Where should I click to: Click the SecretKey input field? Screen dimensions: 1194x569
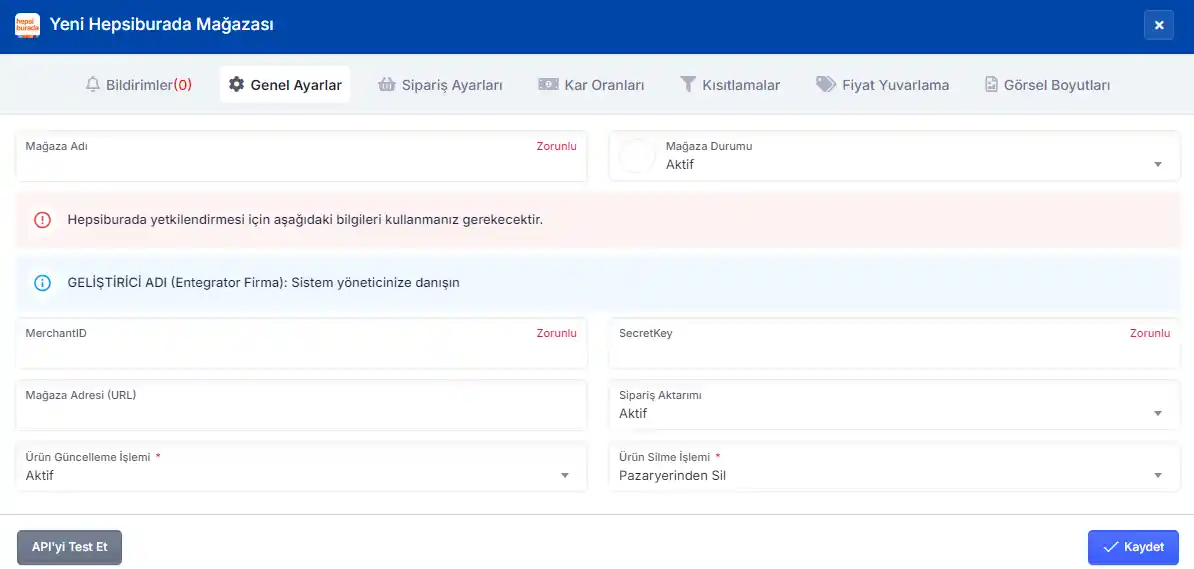[896, 344]
